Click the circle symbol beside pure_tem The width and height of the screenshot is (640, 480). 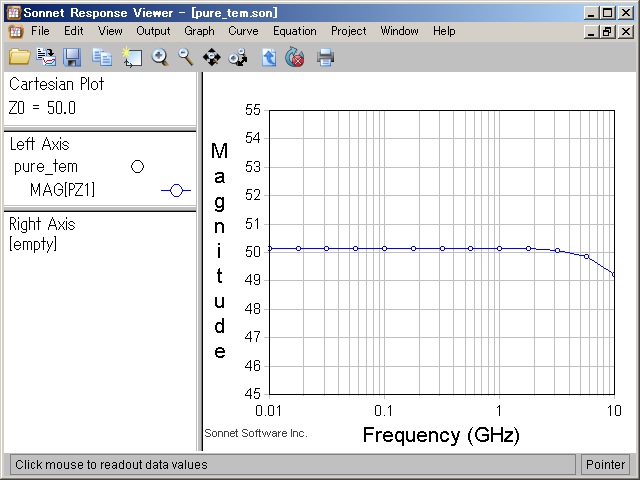click(138, 167)
